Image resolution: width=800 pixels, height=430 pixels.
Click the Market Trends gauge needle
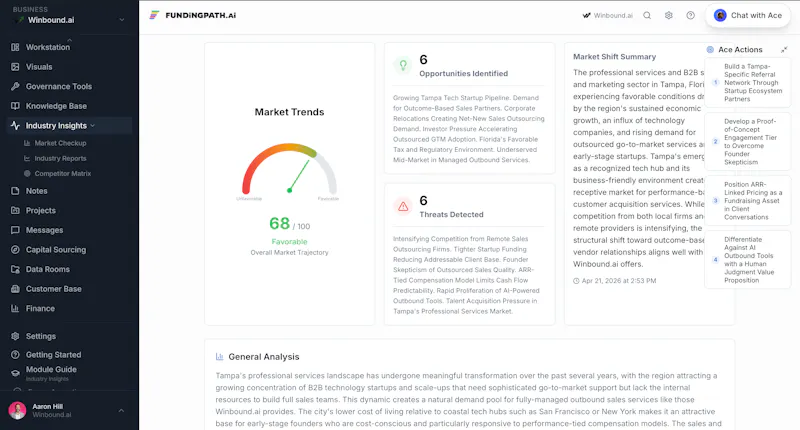[x=299, y=175]
